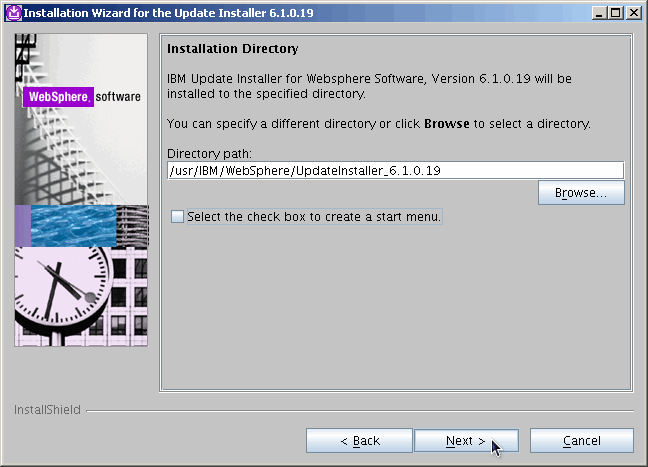Click the clock image in the sidebar
Screen dimensions: 648x467
pos(62,295)
